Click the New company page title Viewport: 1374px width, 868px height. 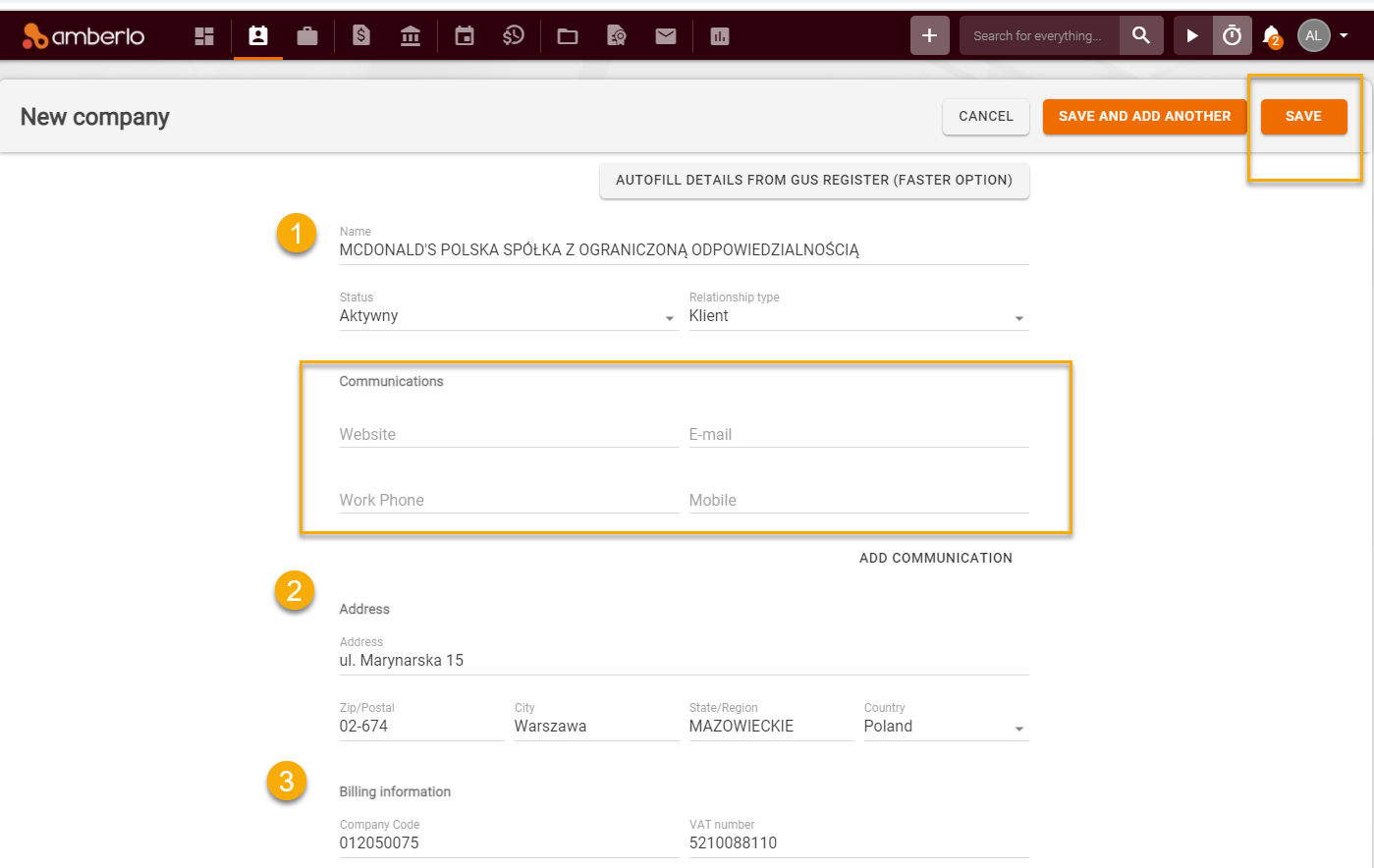click(x=95, y=117)
